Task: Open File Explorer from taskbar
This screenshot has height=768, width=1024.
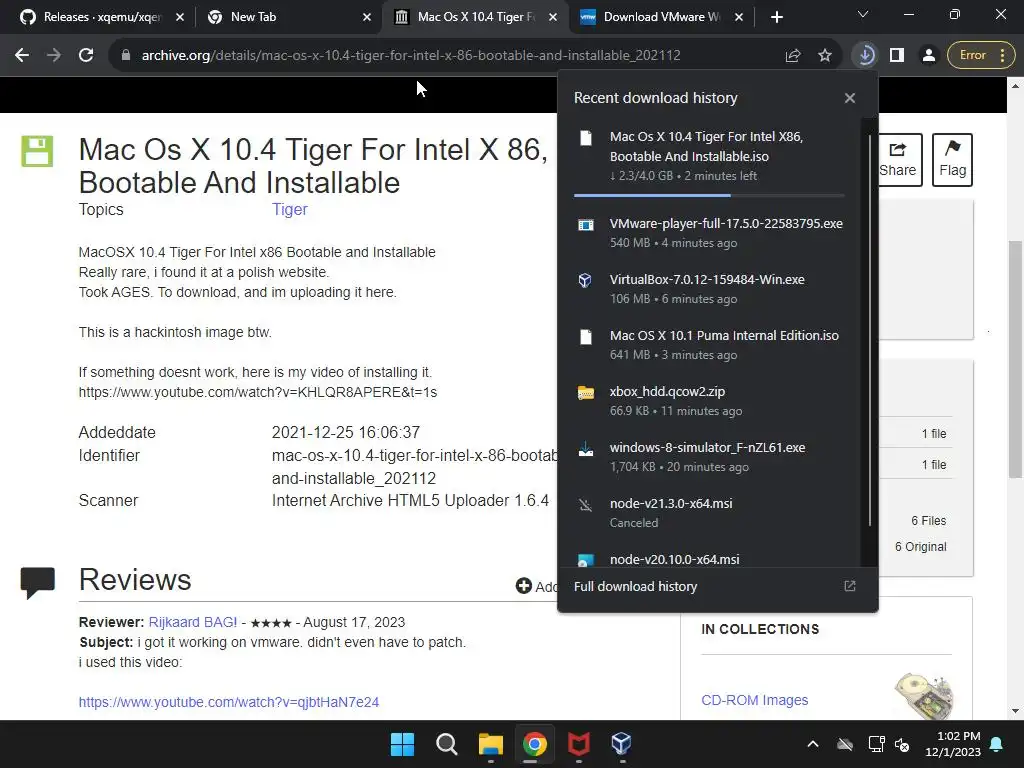Action: tap(490, 744)
